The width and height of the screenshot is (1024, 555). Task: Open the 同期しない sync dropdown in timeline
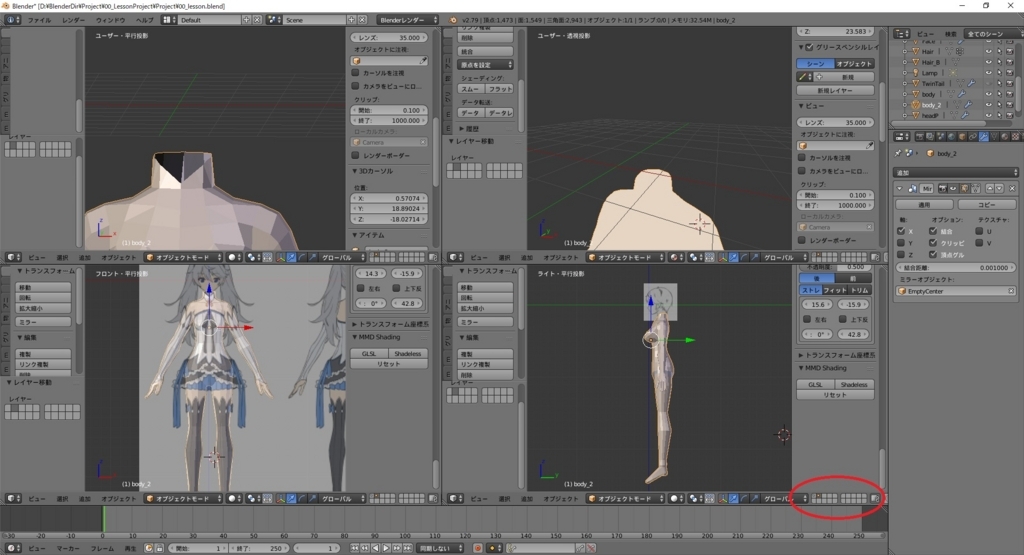tap(440, 548)
